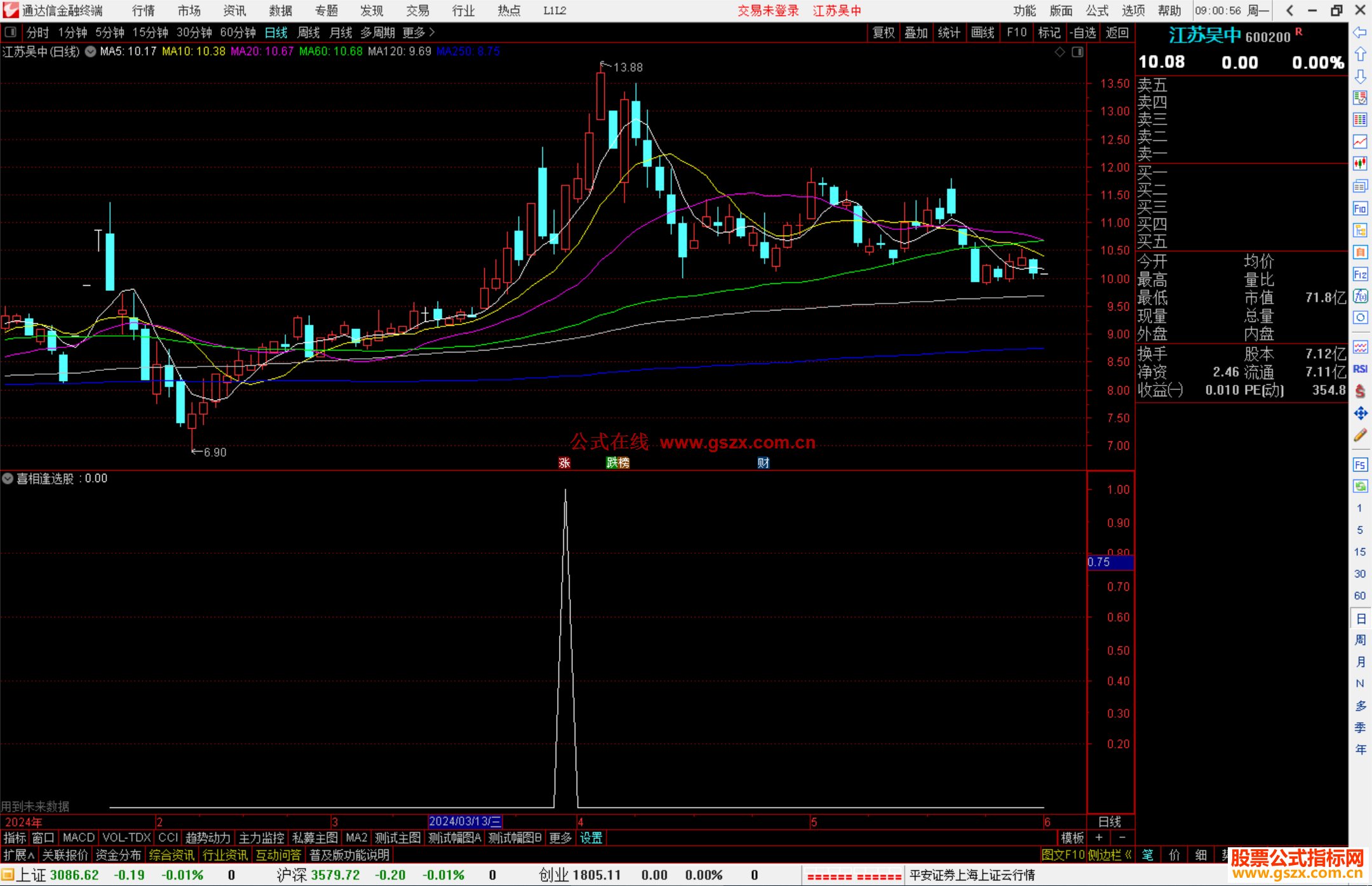Click the K-line candlestick chart sidebar icon
The width and height of the screenshot is (1372, 886).
(x=1360, y=164)
